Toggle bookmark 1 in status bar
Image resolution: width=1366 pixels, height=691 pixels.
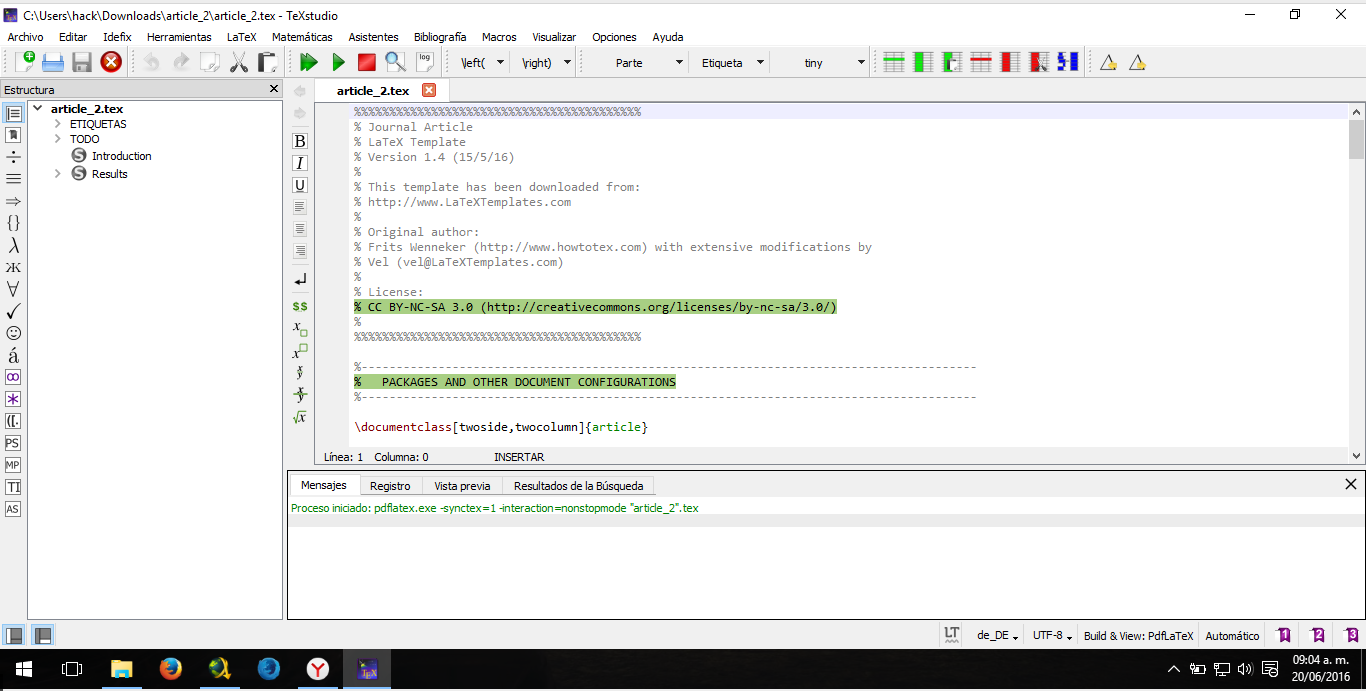point(1284,635)
